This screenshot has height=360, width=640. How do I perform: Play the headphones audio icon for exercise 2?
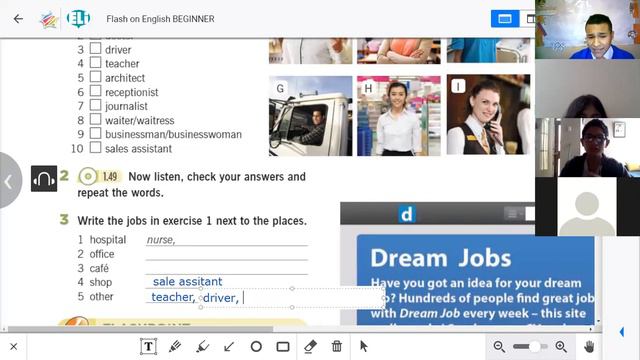tap(44, 179)
